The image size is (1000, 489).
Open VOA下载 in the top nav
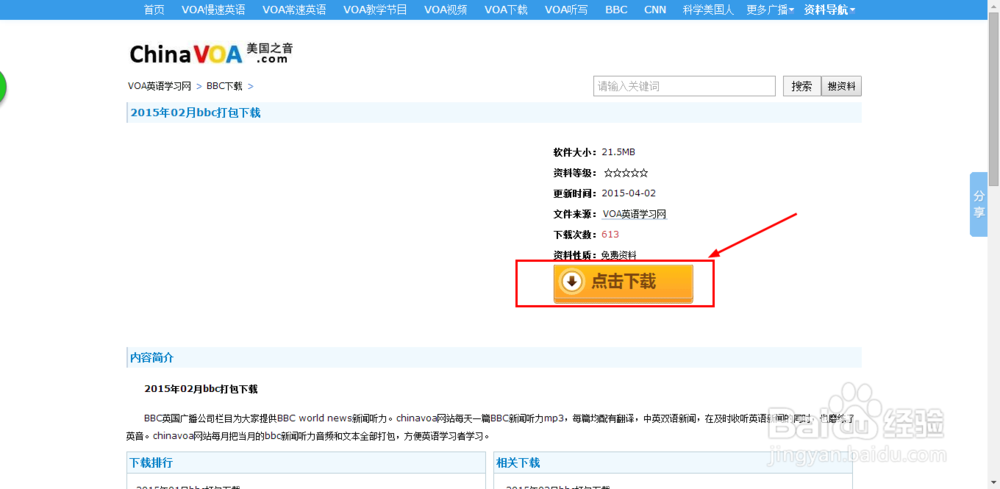coord(506,10)
